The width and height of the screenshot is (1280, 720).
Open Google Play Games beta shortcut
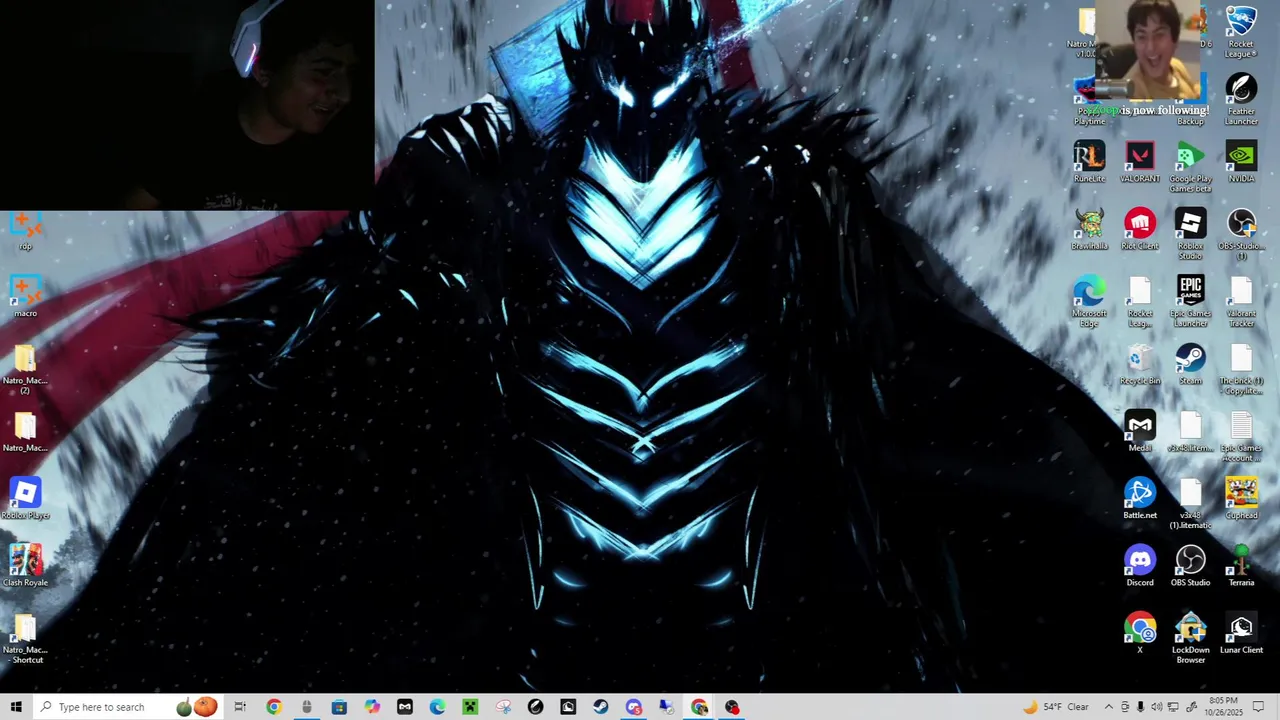[1190, 165]
